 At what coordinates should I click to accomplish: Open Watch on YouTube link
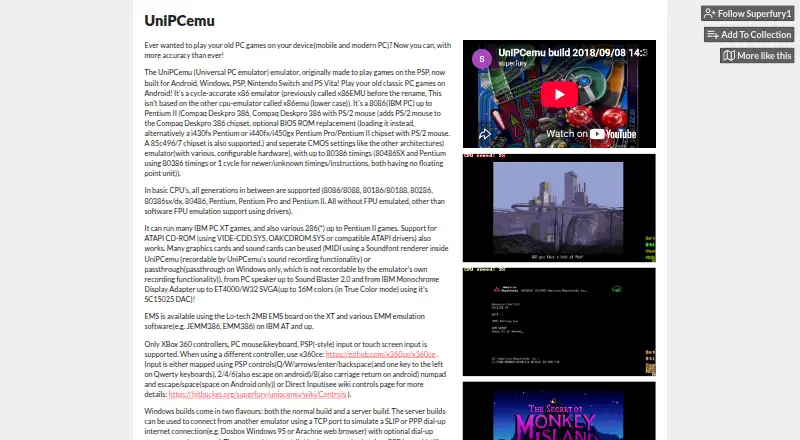click(591, 134)
